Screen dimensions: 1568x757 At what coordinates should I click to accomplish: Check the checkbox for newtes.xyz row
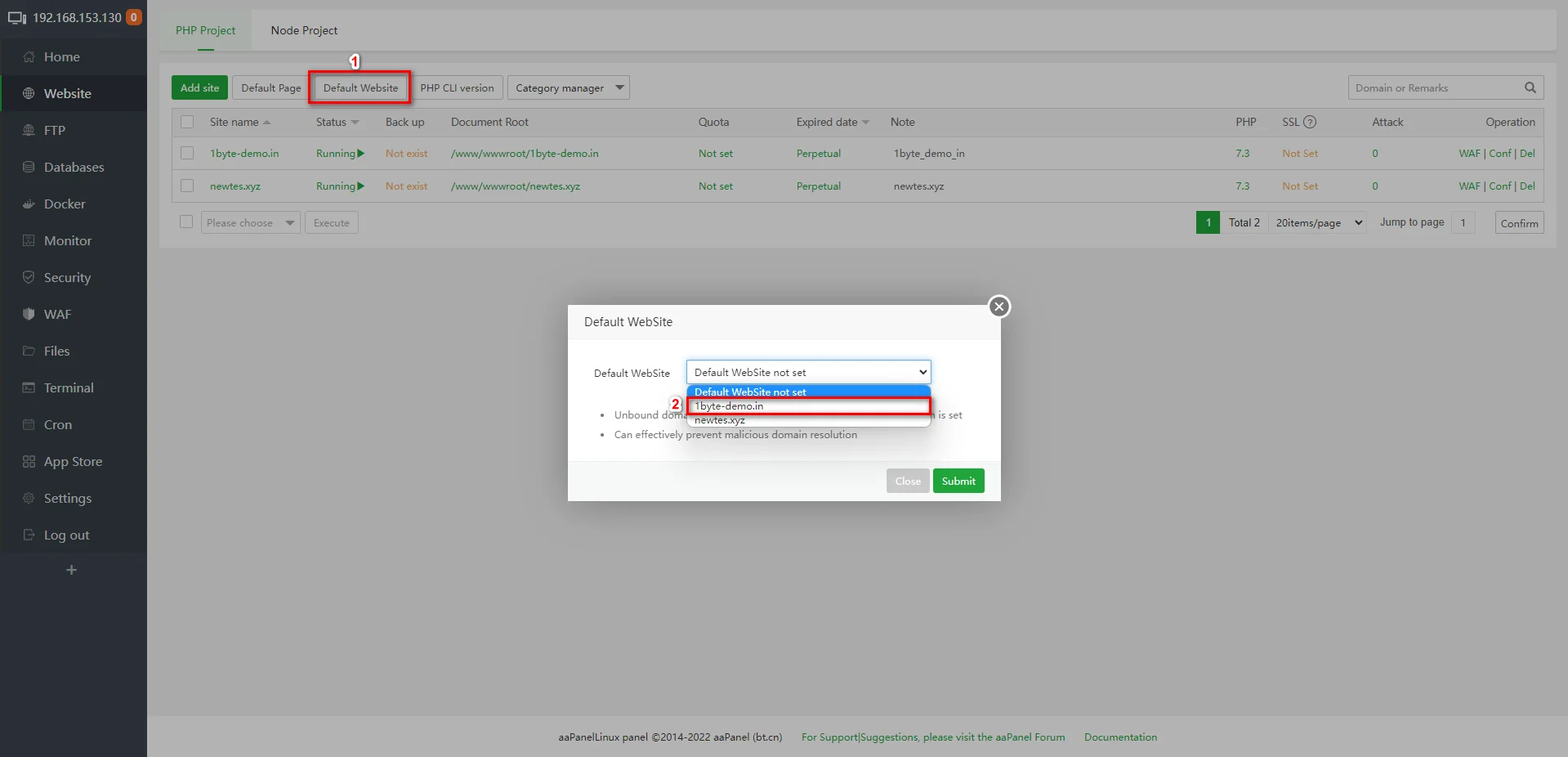point(186,186)
